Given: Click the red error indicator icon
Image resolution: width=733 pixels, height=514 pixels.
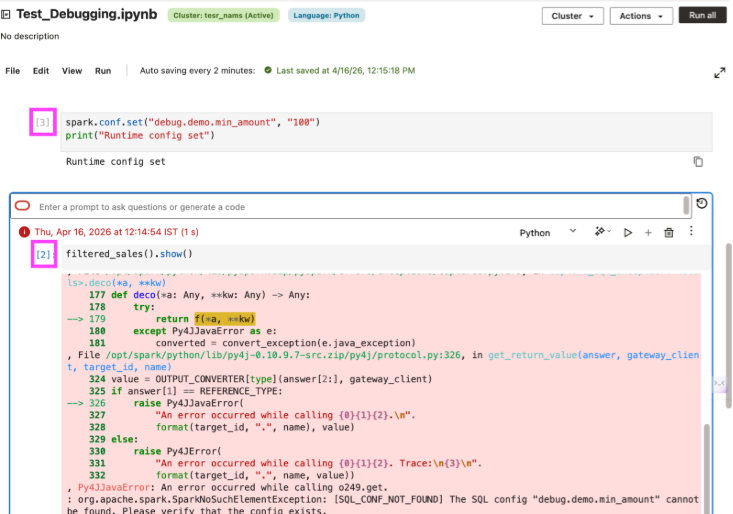Looking at the screenshot, I should (24, 232).
